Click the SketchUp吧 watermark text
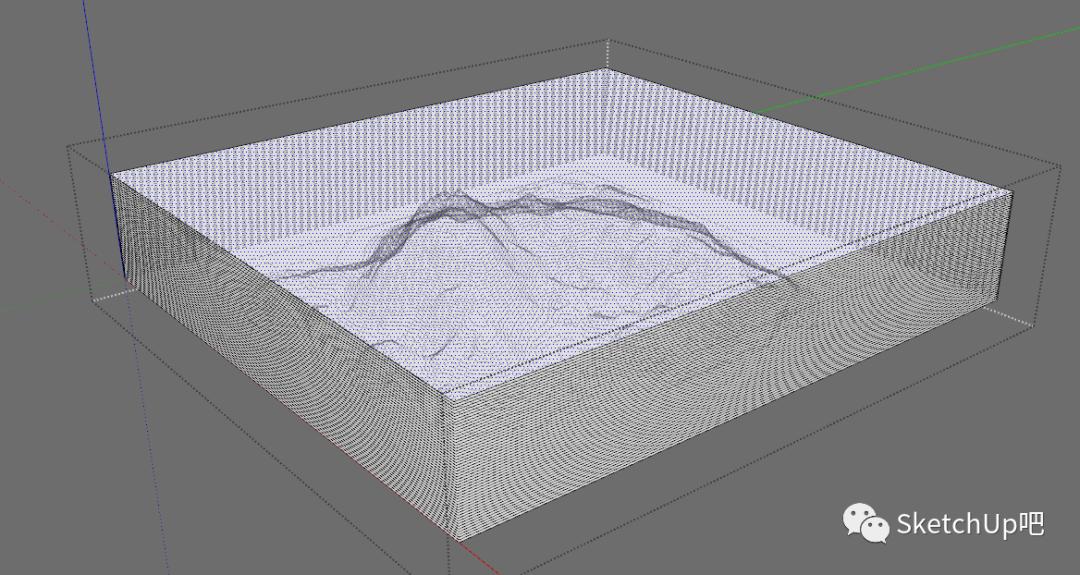Image resolution: width=1080 pixels, height=575 pixels. click(x=969, y=523)
